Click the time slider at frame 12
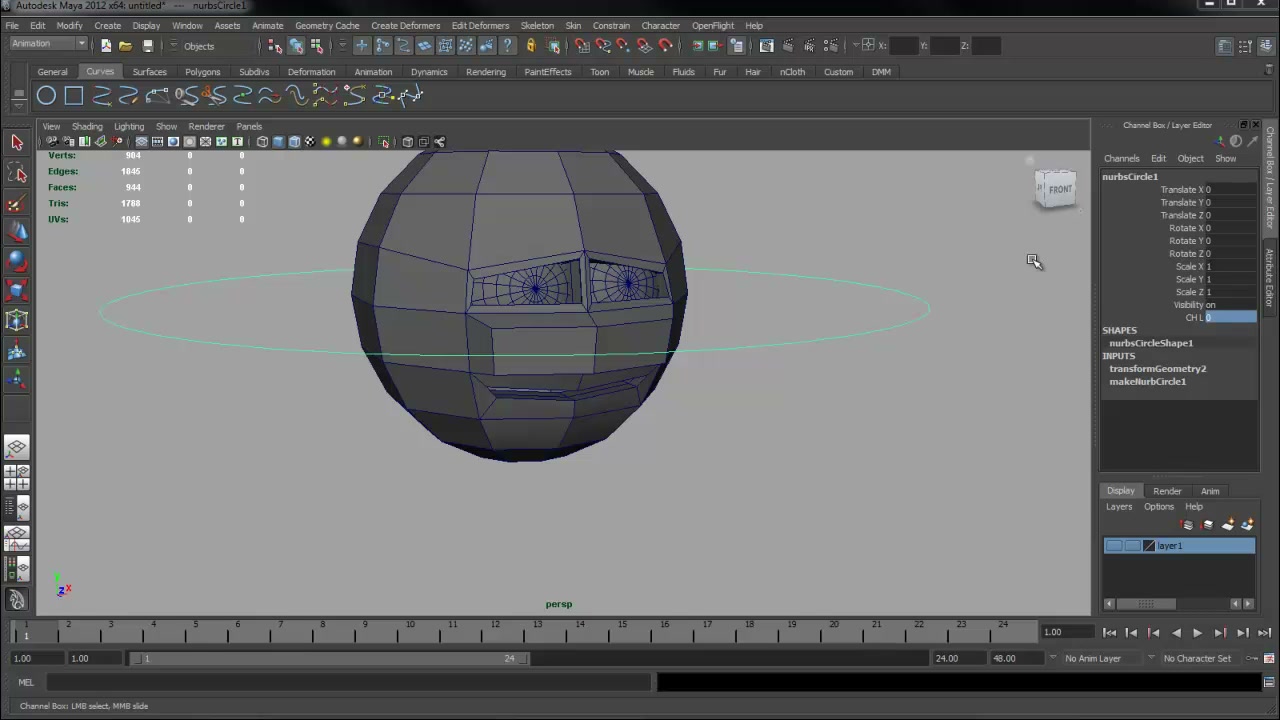Image resolution: width=1280 pixels, height=720 pixels. [x=494, y=631]
